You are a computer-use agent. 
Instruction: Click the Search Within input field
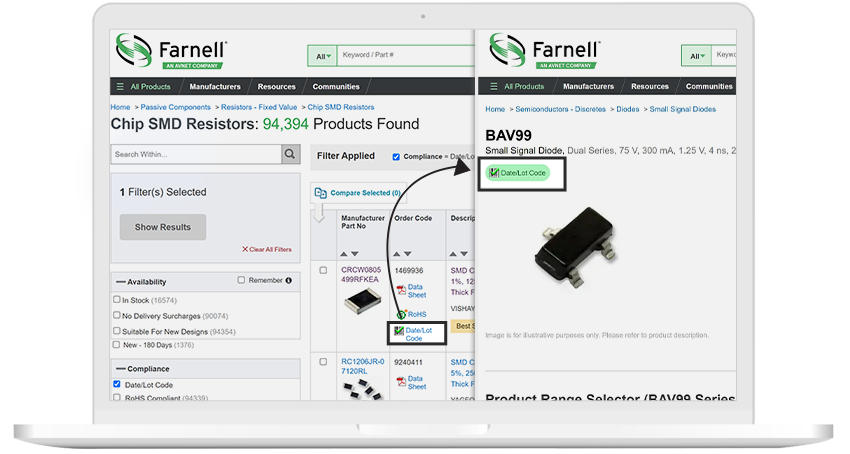194,154
